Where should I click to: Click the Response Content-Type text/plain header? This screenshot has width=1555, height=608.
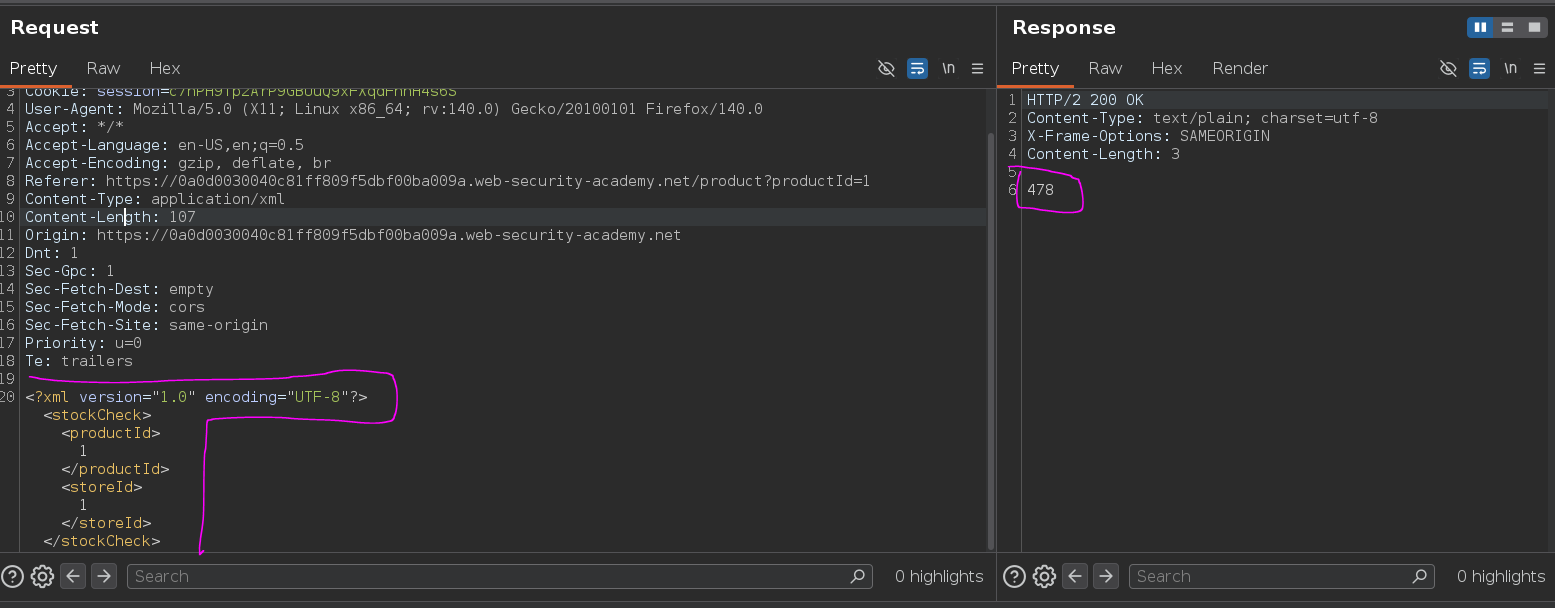(1202, 118)
